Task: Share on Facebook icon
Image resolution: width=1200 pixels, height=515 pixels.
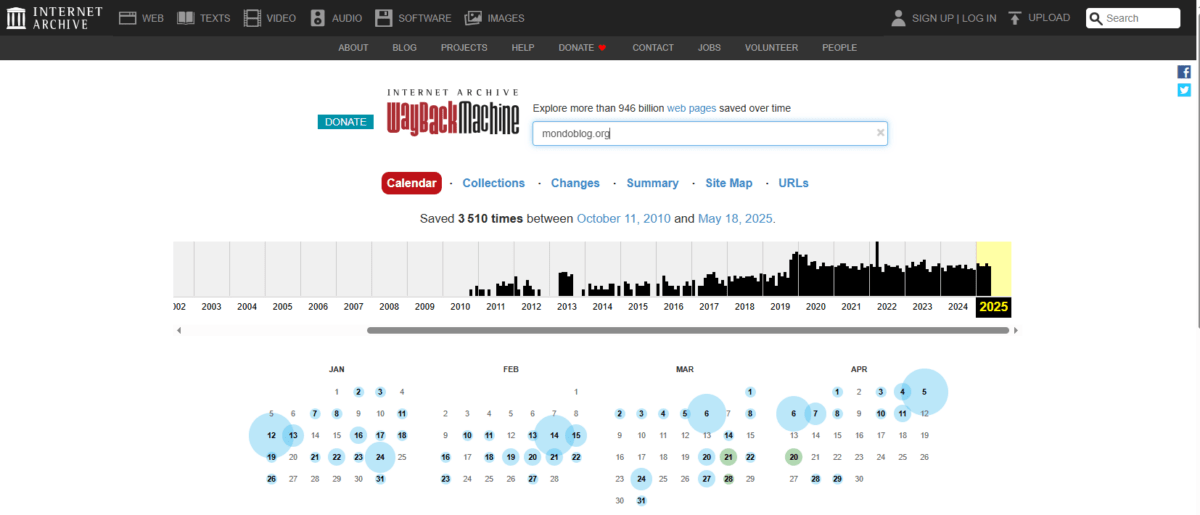Action: pyautogui.click(x=1184, y=72)
